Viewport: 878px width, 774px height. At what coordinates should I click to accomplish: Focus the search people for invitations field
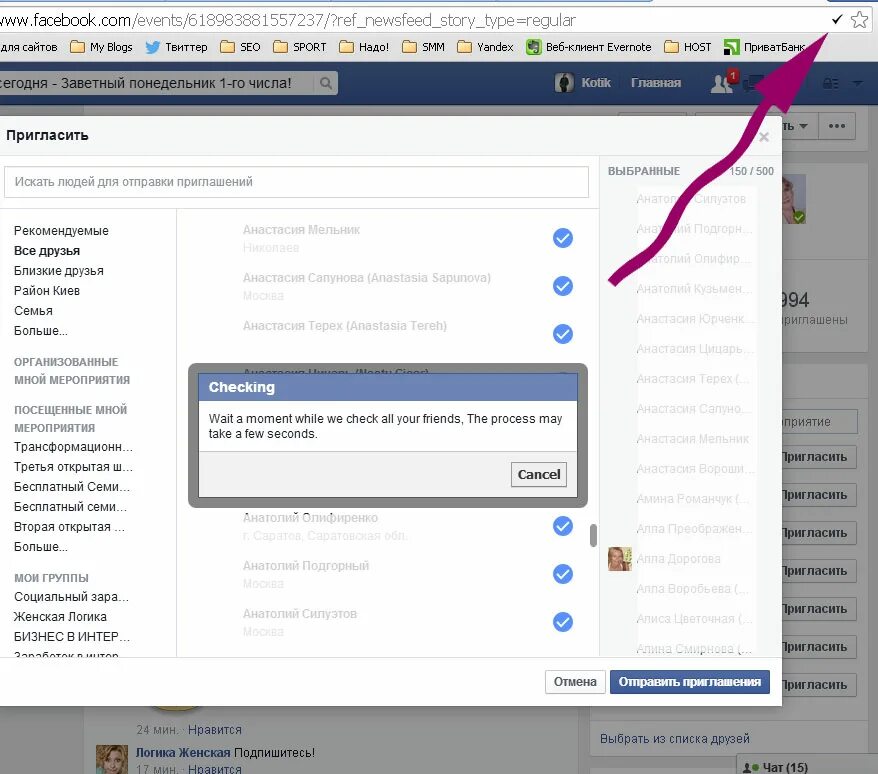(296, 182)
